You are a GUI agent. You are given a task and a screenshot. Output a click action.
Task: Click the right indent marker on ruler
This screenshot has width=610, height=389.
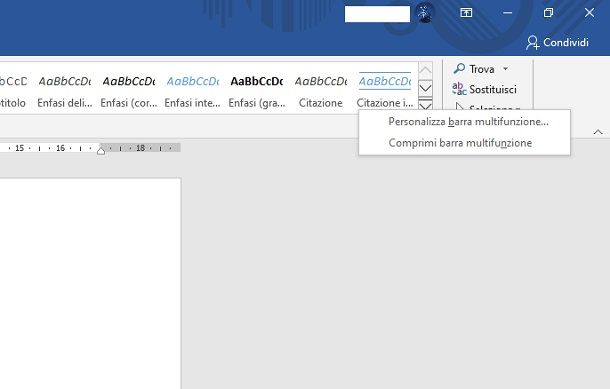pyautogui.click(x=101, y=150)
